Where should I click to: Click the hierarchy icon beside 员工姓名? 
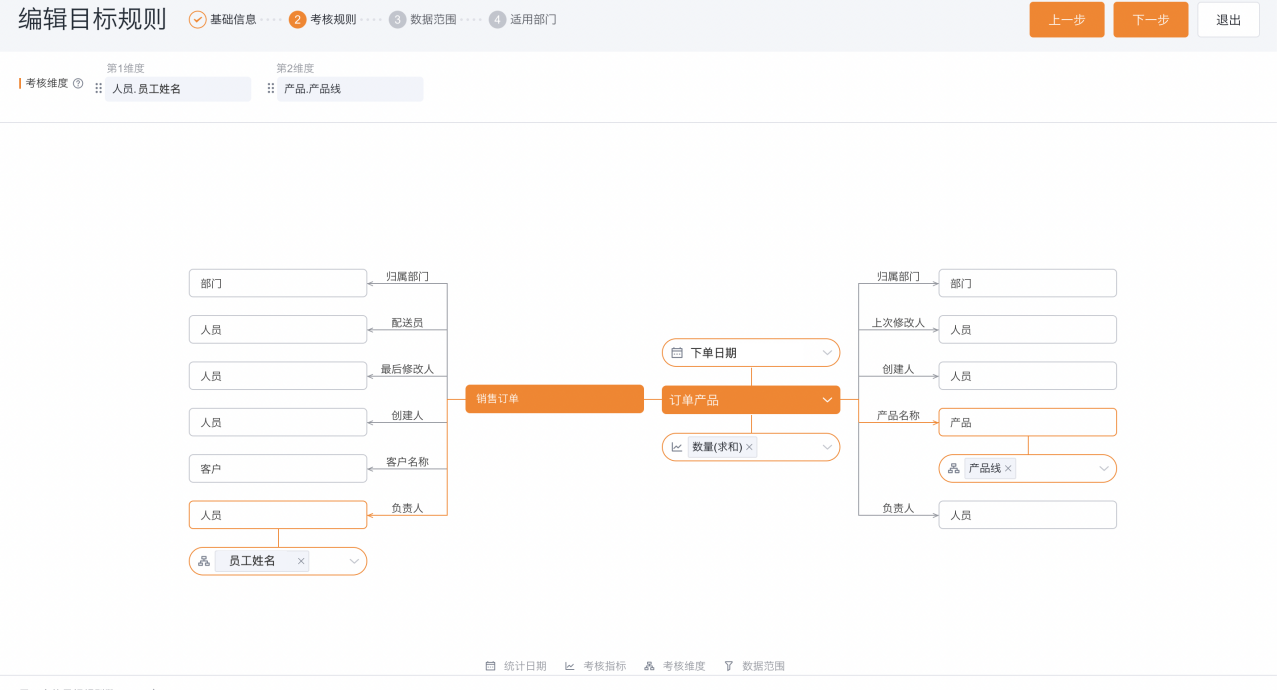pyautogui.click(x=204, y=561)
